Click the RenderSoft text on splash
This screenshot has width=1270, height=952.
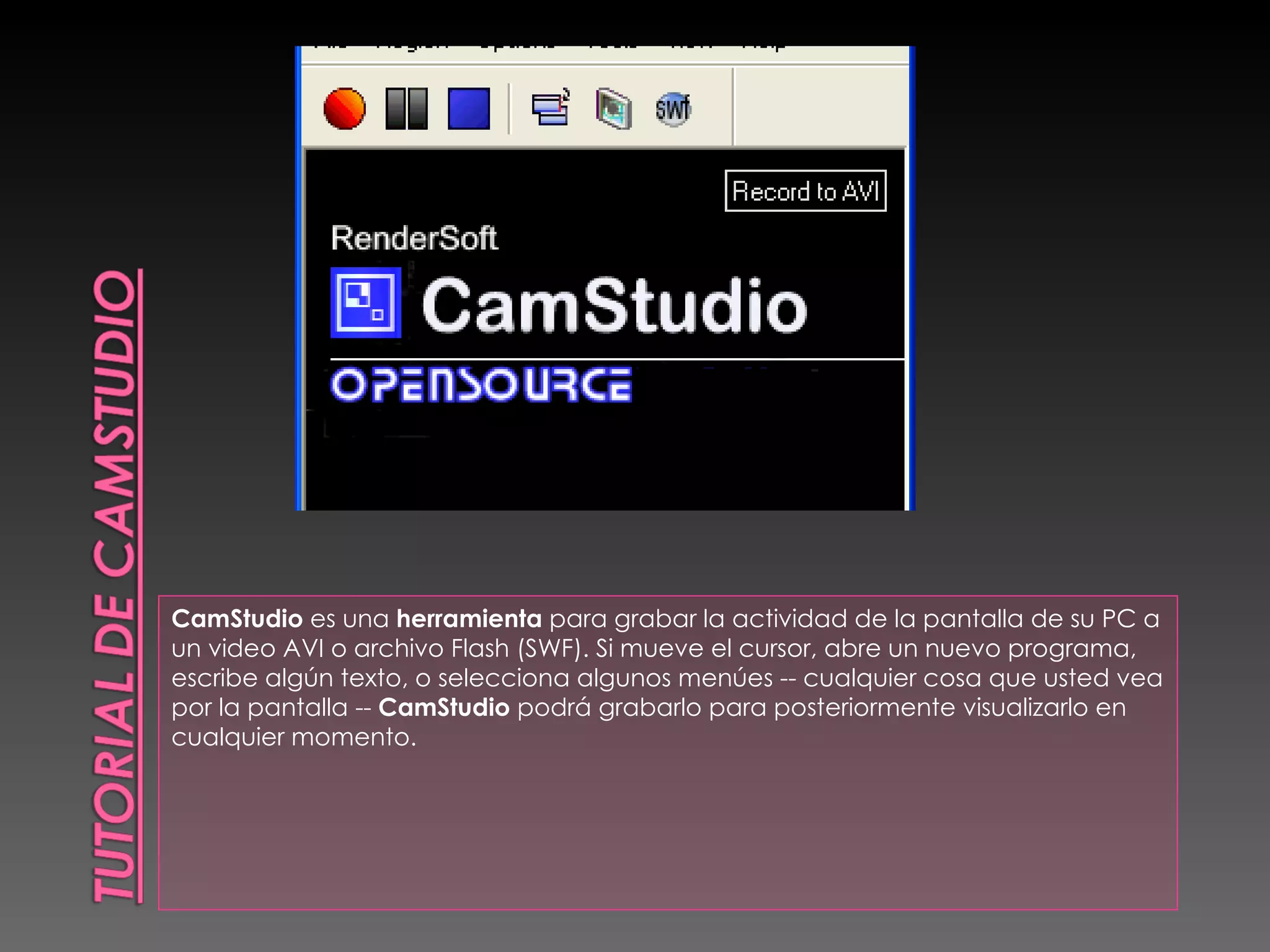(414, 238)
